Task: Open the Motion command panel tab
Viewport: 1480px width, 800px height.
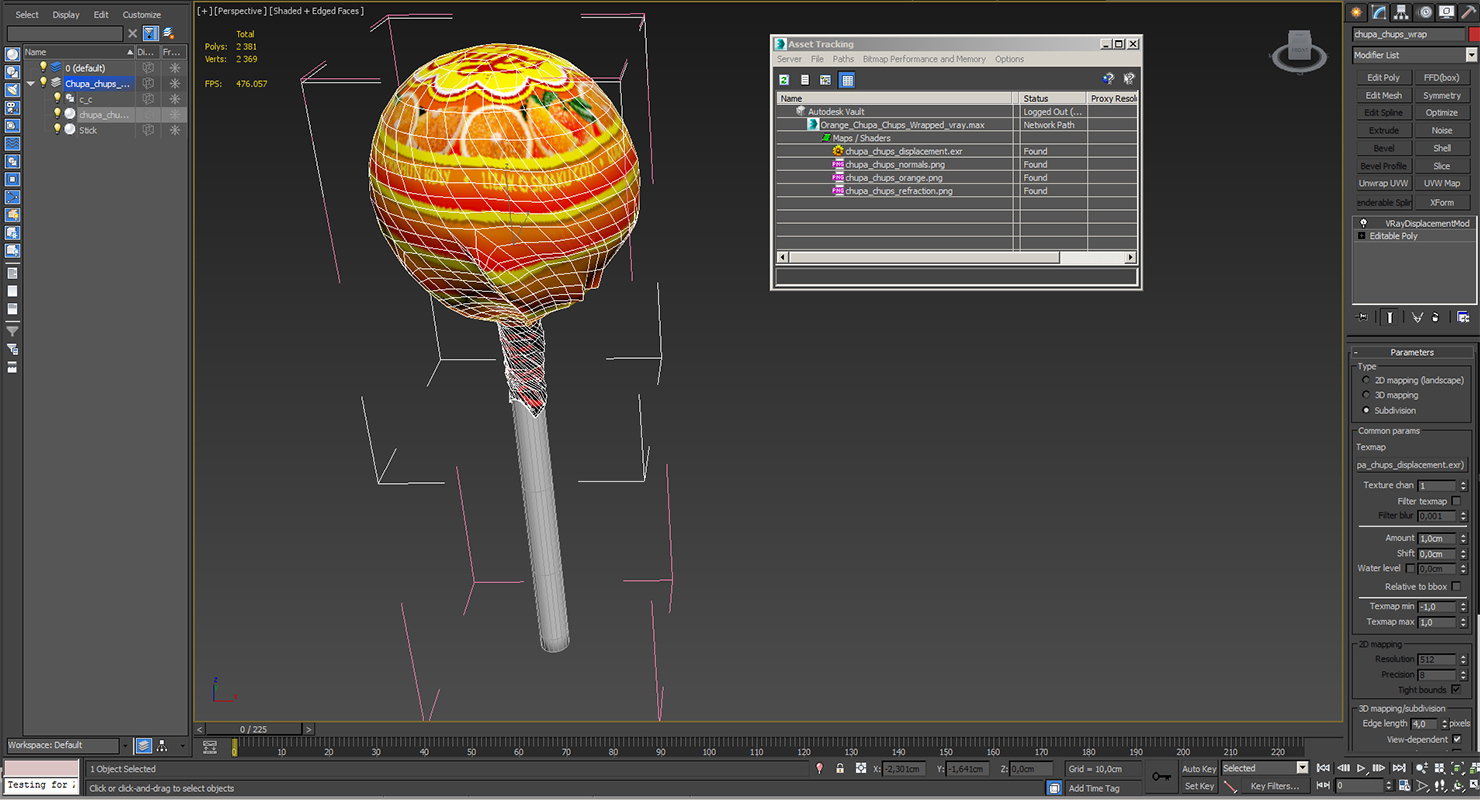Action: click(1425, 12)
